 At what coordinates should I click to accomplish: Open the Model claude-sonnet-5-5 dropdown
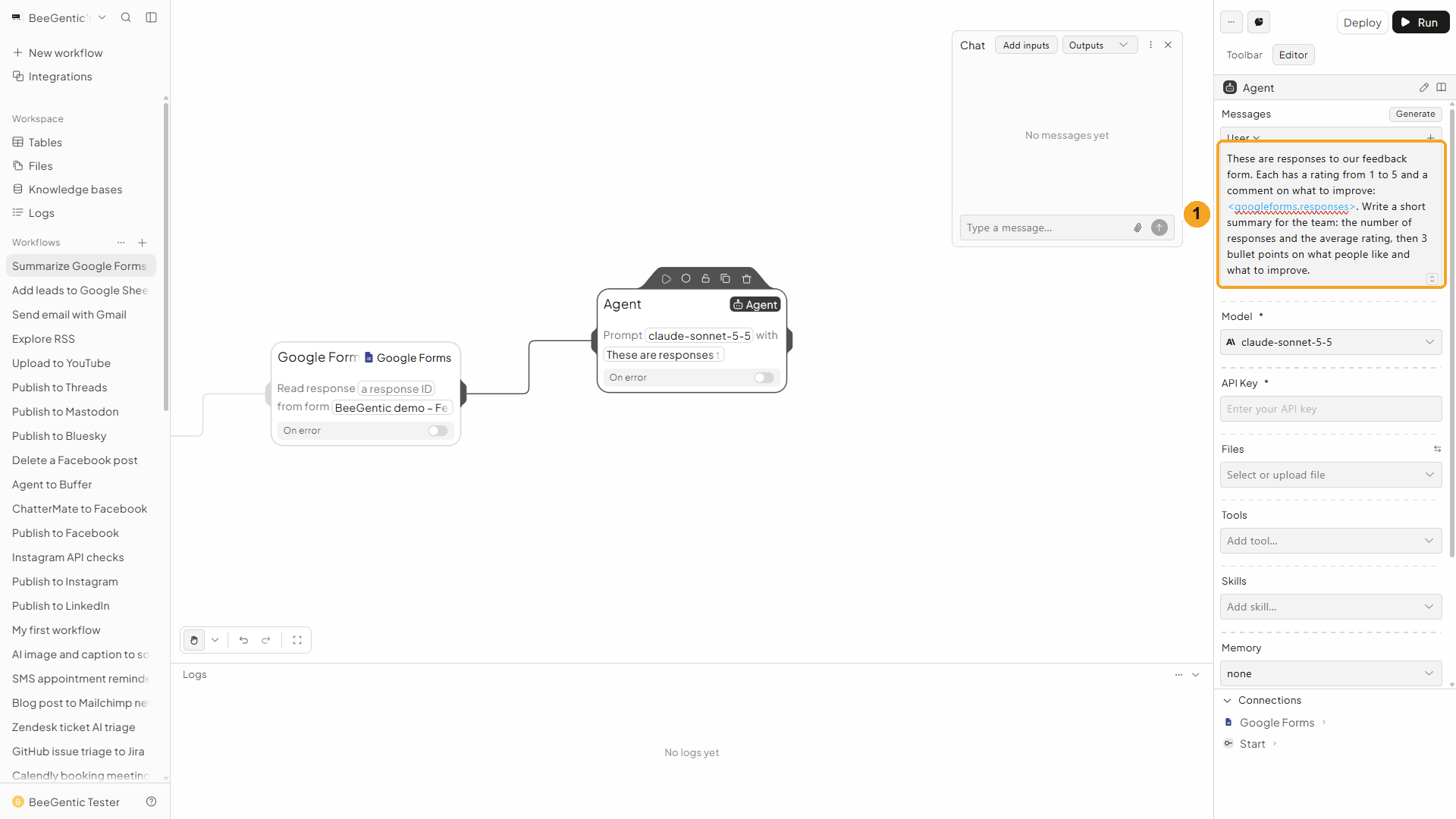1331,342
